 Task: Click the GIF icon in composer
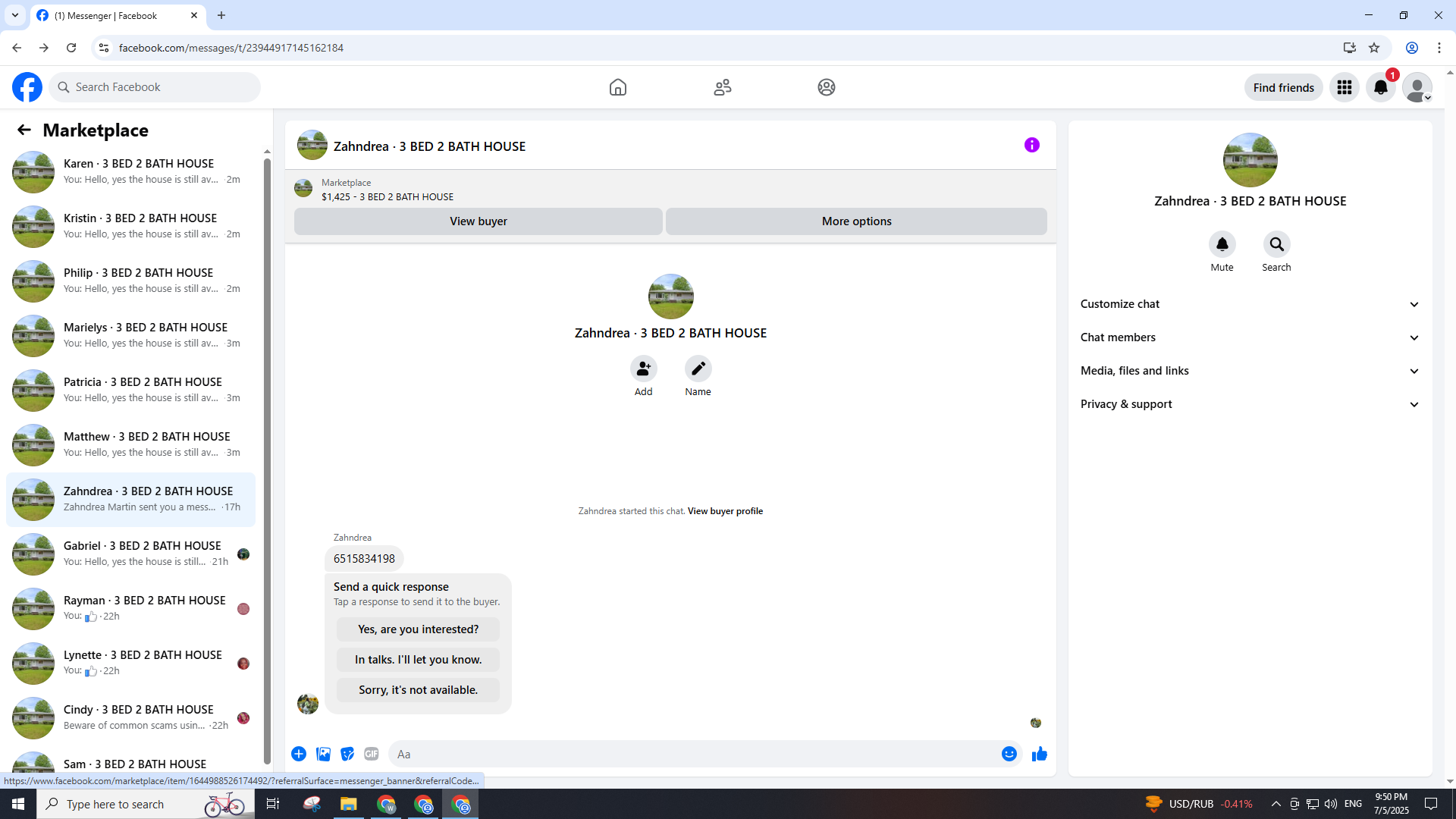point(371,754)
